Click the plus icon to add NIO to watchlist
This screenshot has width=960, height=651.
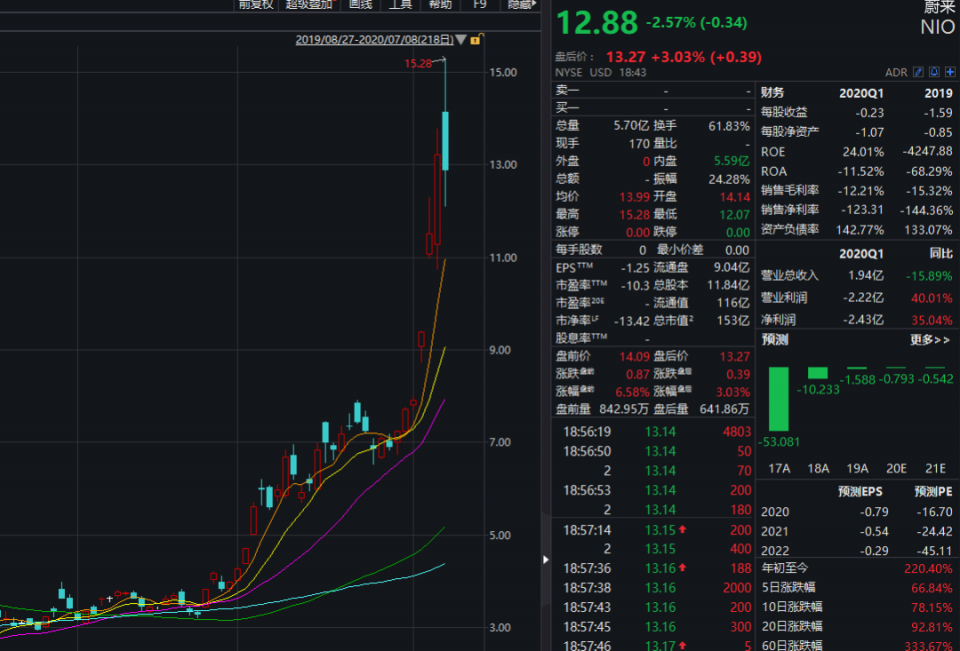pyautogui.click(x=949, y=72)
